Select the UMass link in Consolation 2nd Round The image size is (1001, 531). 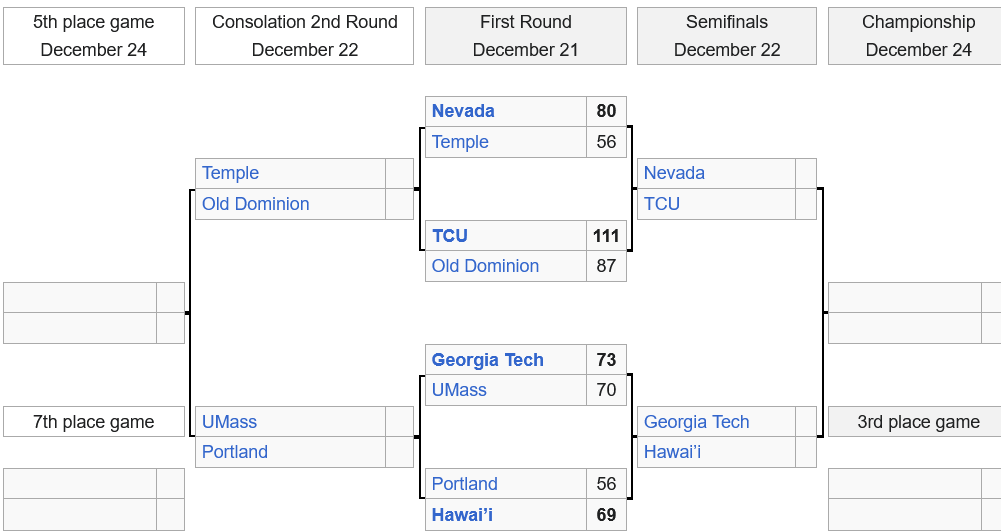click(229, 422)
